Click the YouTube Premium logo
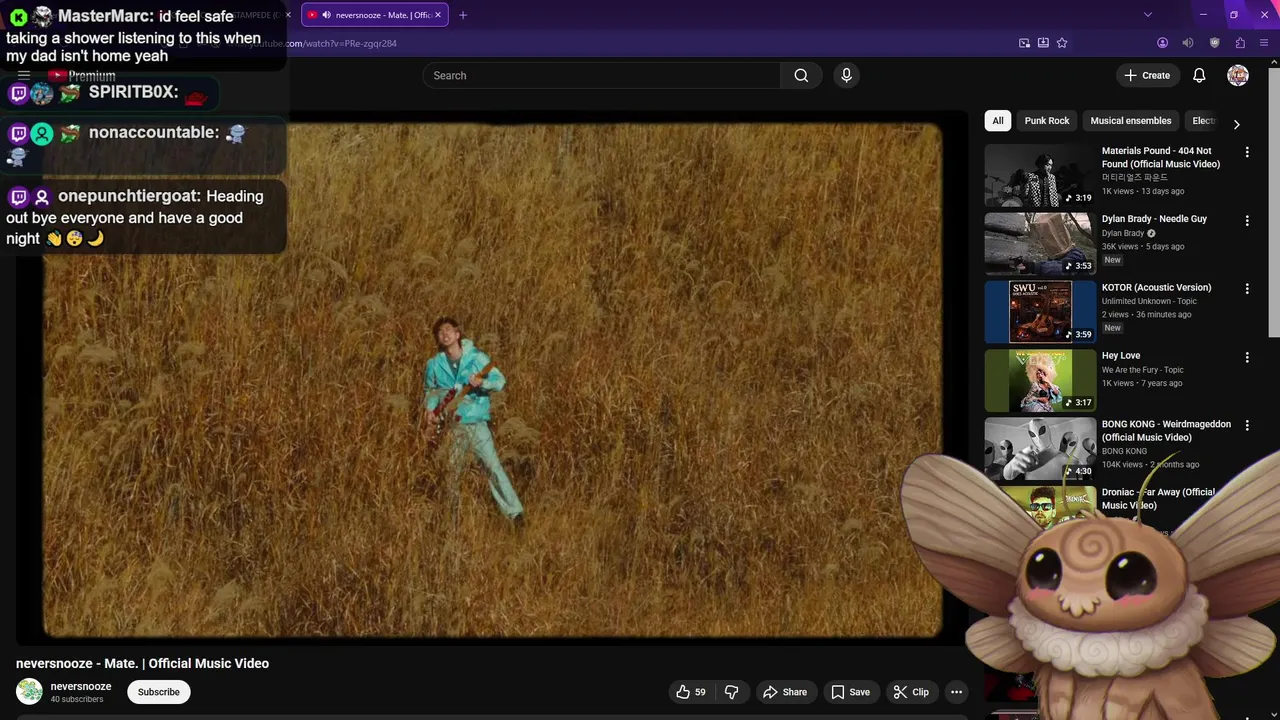1280x720 pixels. [82, 76]
